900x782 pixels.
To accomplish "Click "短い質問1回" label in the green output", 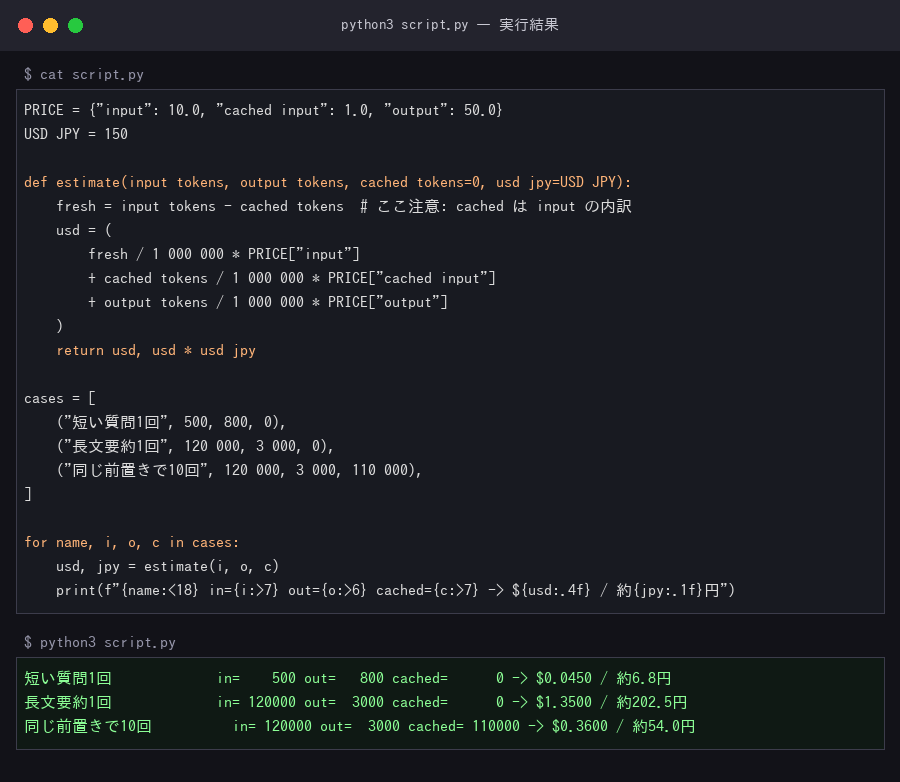I will pos(68,679).
